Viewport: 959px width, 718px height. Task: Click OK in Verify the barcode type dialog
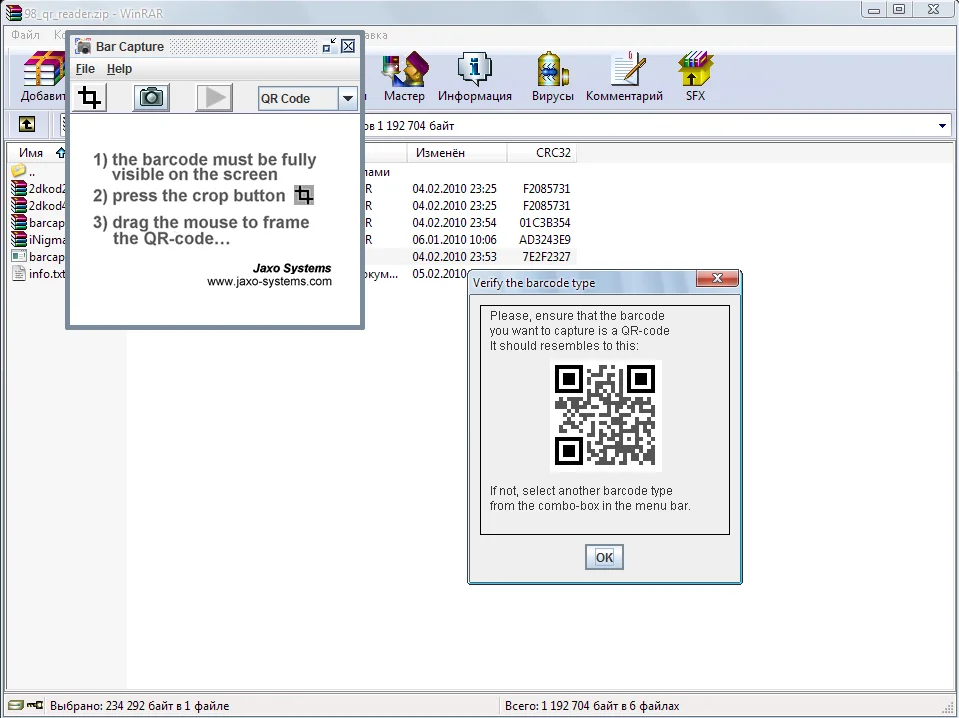[604, 557]
